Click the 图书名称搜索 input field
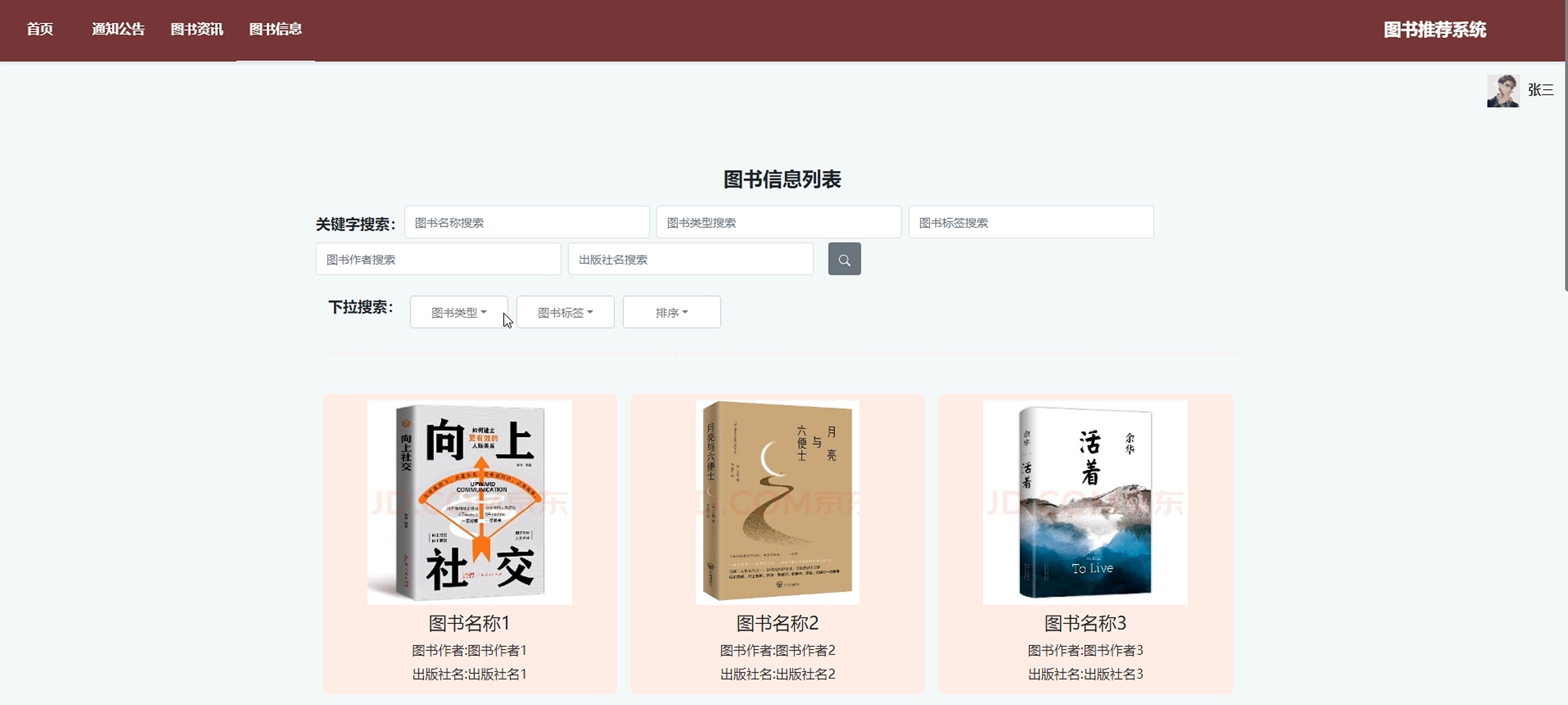Viewport: 1568px width, 705px height. point(527,223)
